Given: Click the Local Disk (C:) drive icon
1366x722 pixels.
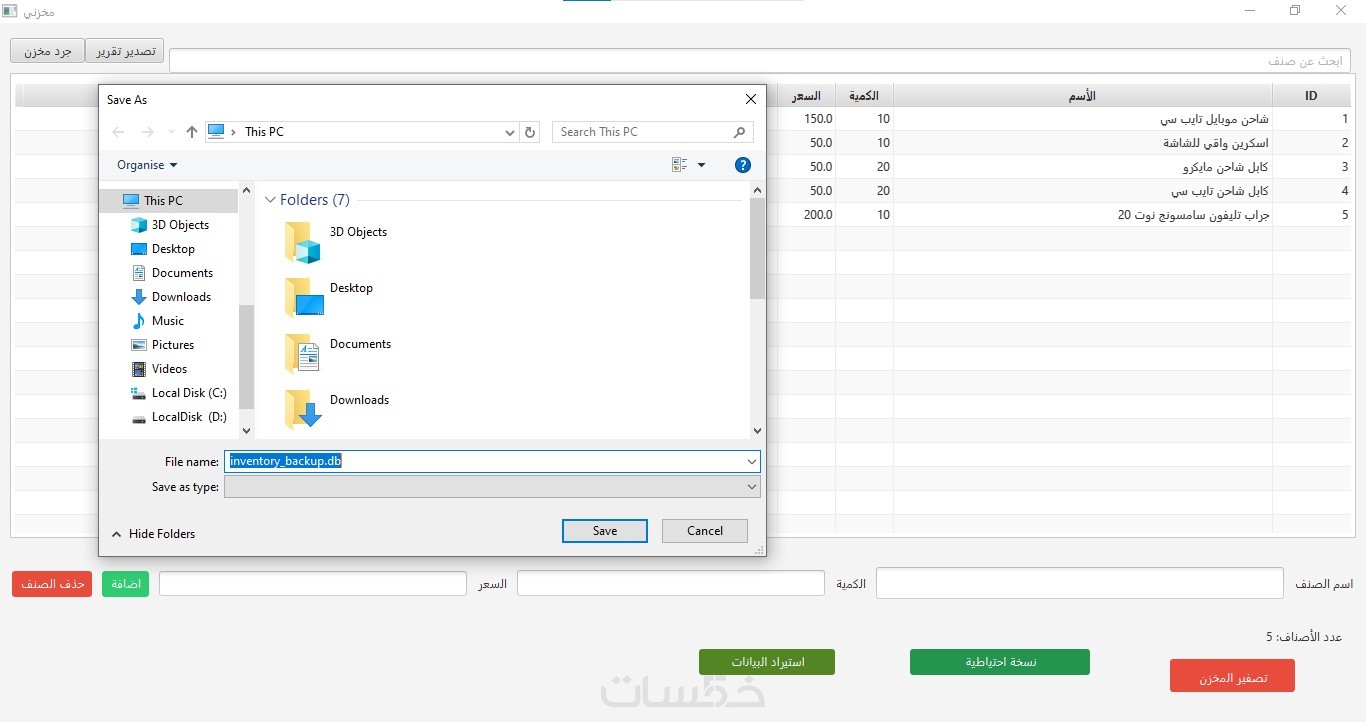Looking at the screenshot, I should (139, 393).
